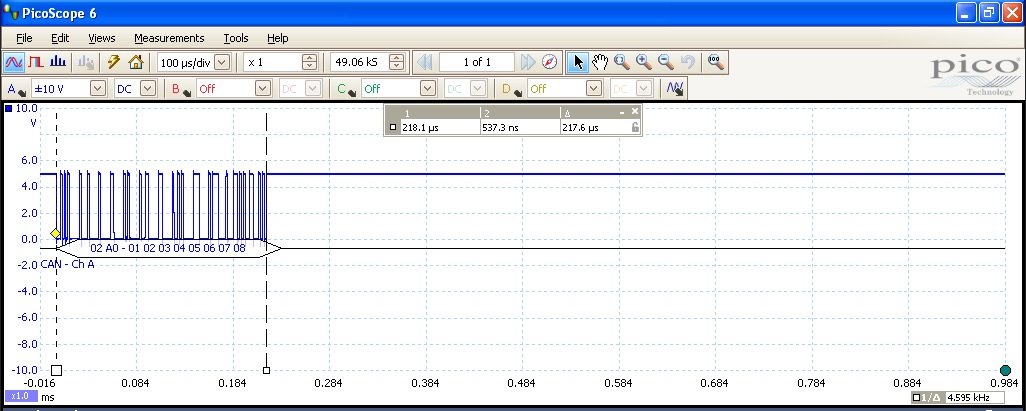1026x411 pixels.
Task: Click the rulers lock icon
Action: (635, 128)
